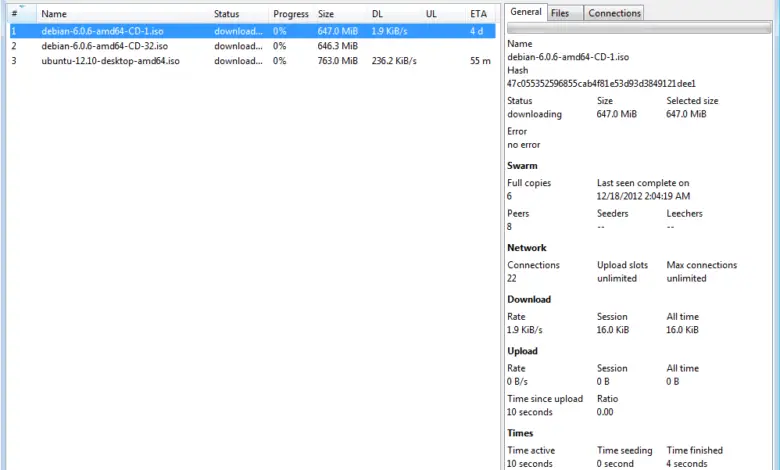
Task: Click the Times section heading
Action: (x=520, y=433)
